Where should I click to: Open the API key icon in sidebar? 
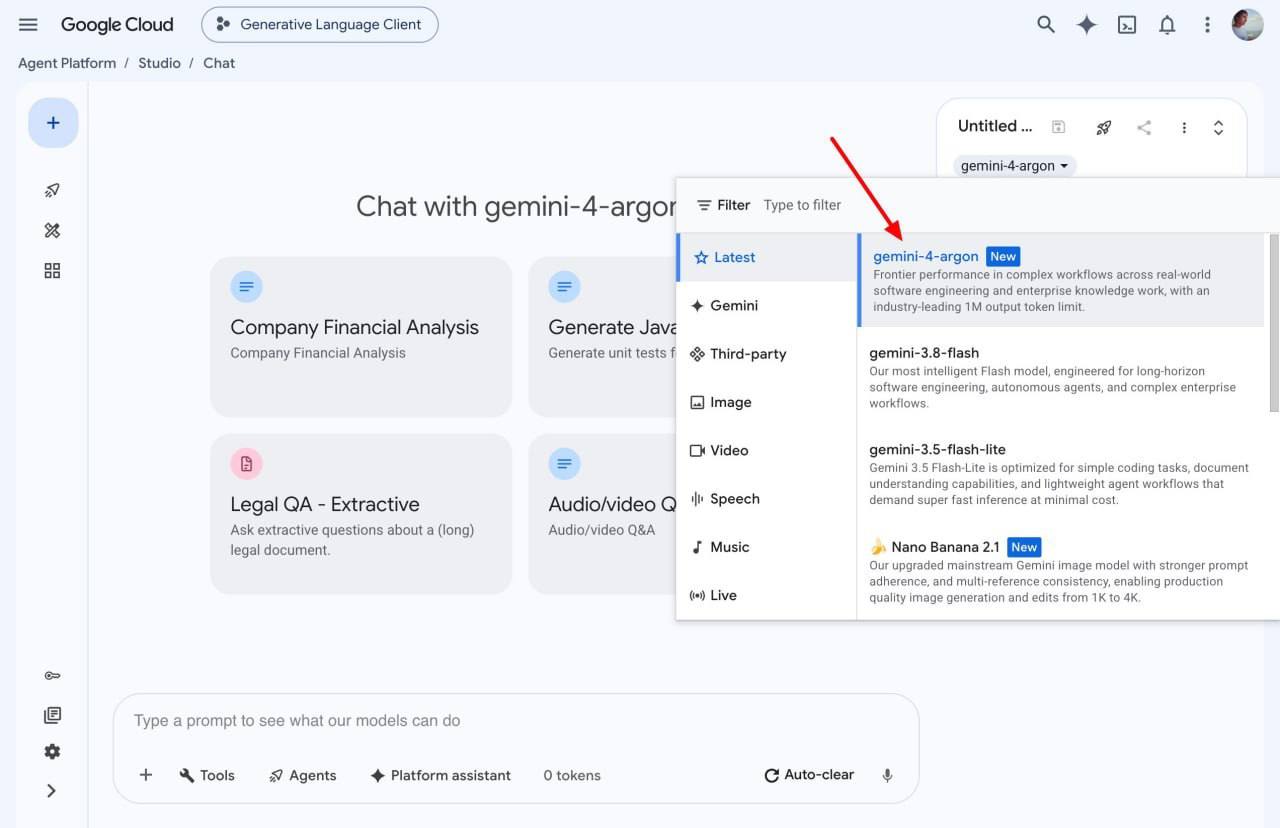pos(53,676)
